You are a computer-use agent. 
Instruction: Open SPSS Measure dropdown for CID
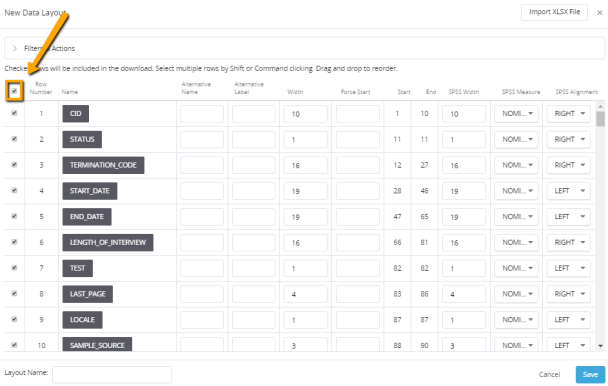(516, 114)
